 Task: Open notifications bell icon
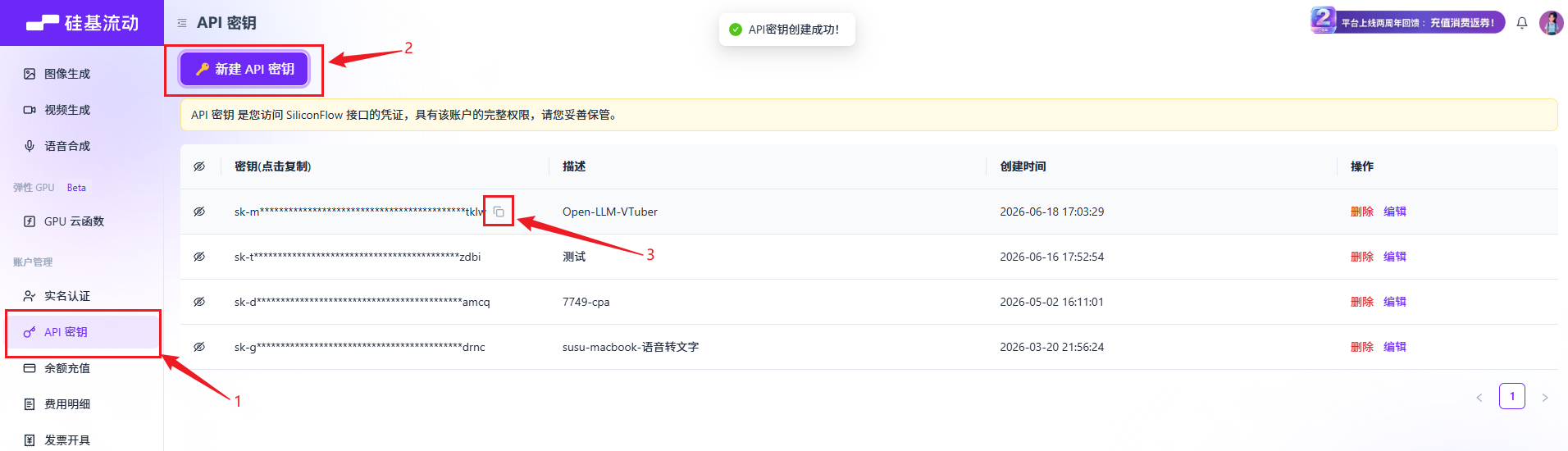click(x=1522, y=23)
